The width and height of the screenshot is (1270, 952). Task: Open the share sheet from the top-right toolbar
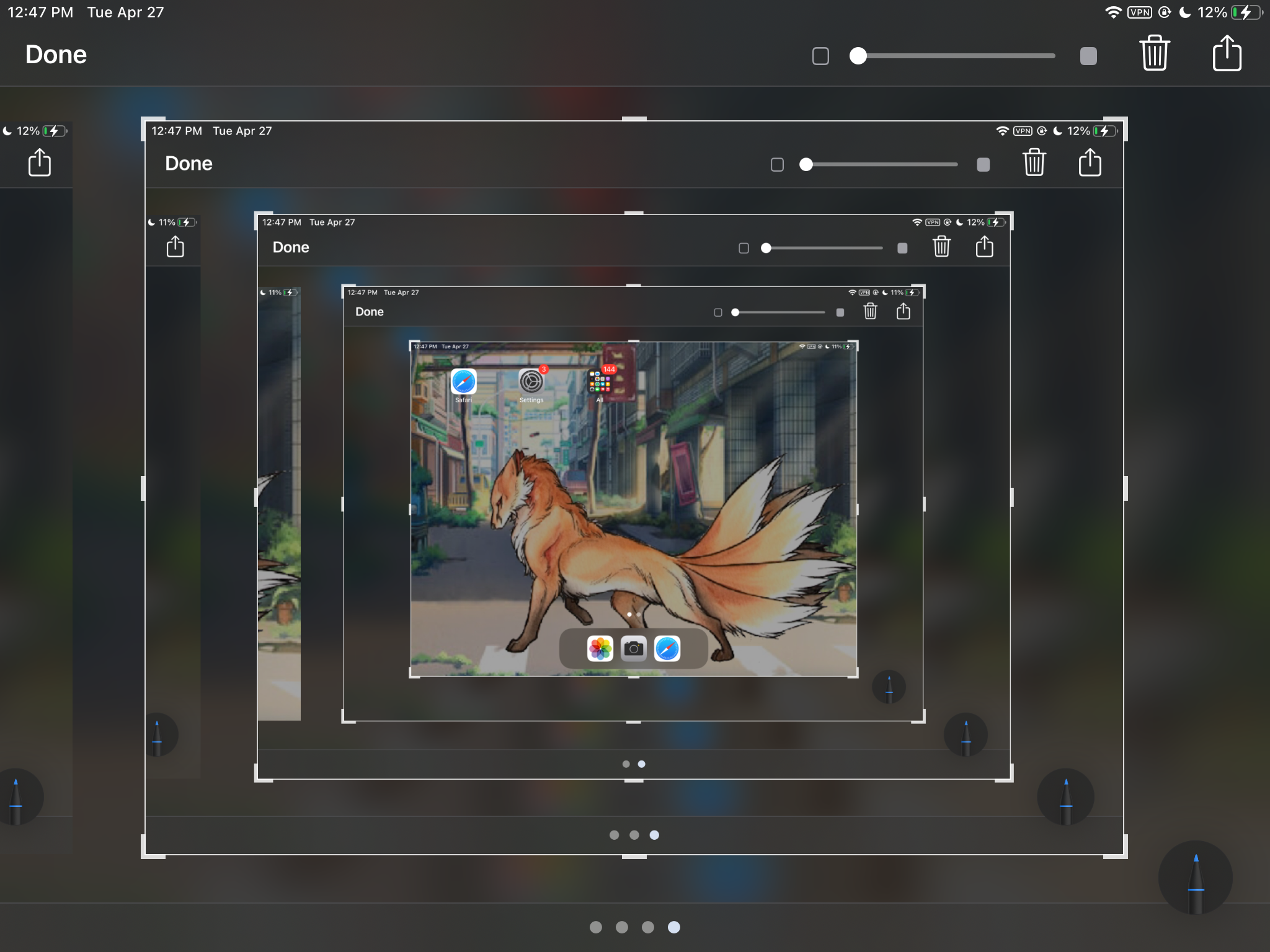point(1227,53)
